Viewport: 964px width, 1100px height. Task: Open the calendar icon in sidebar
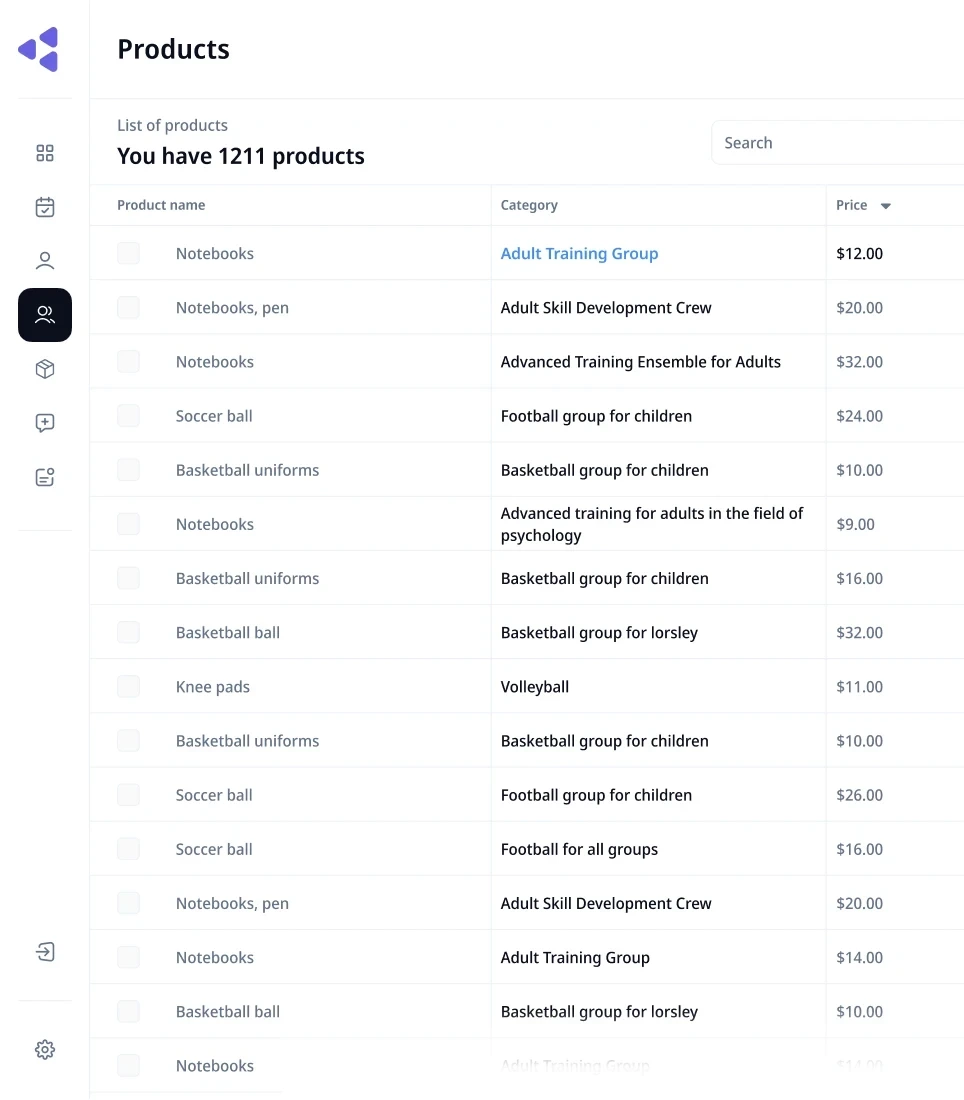[x=45, y=207]
